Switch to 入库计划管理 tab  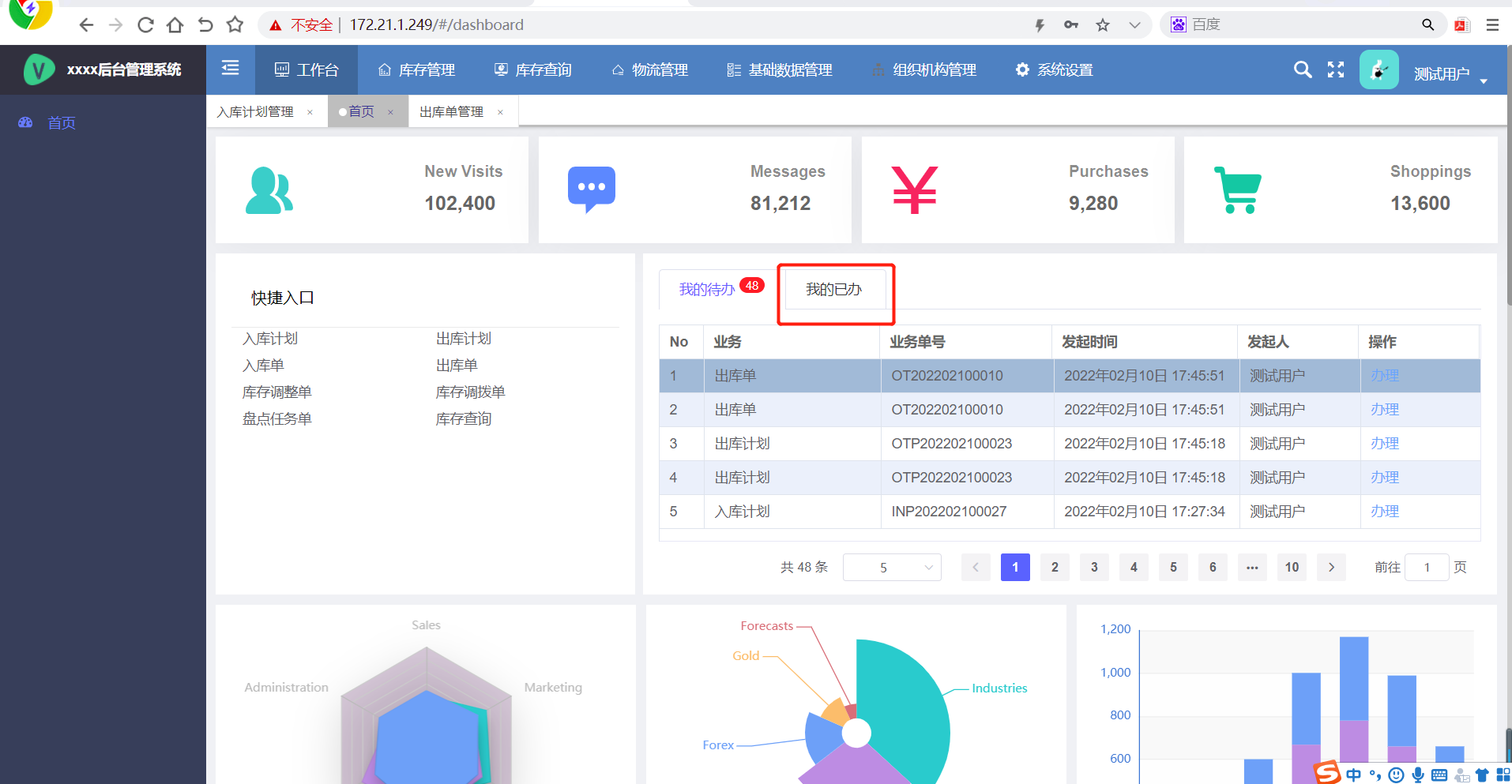coord(256,112)
